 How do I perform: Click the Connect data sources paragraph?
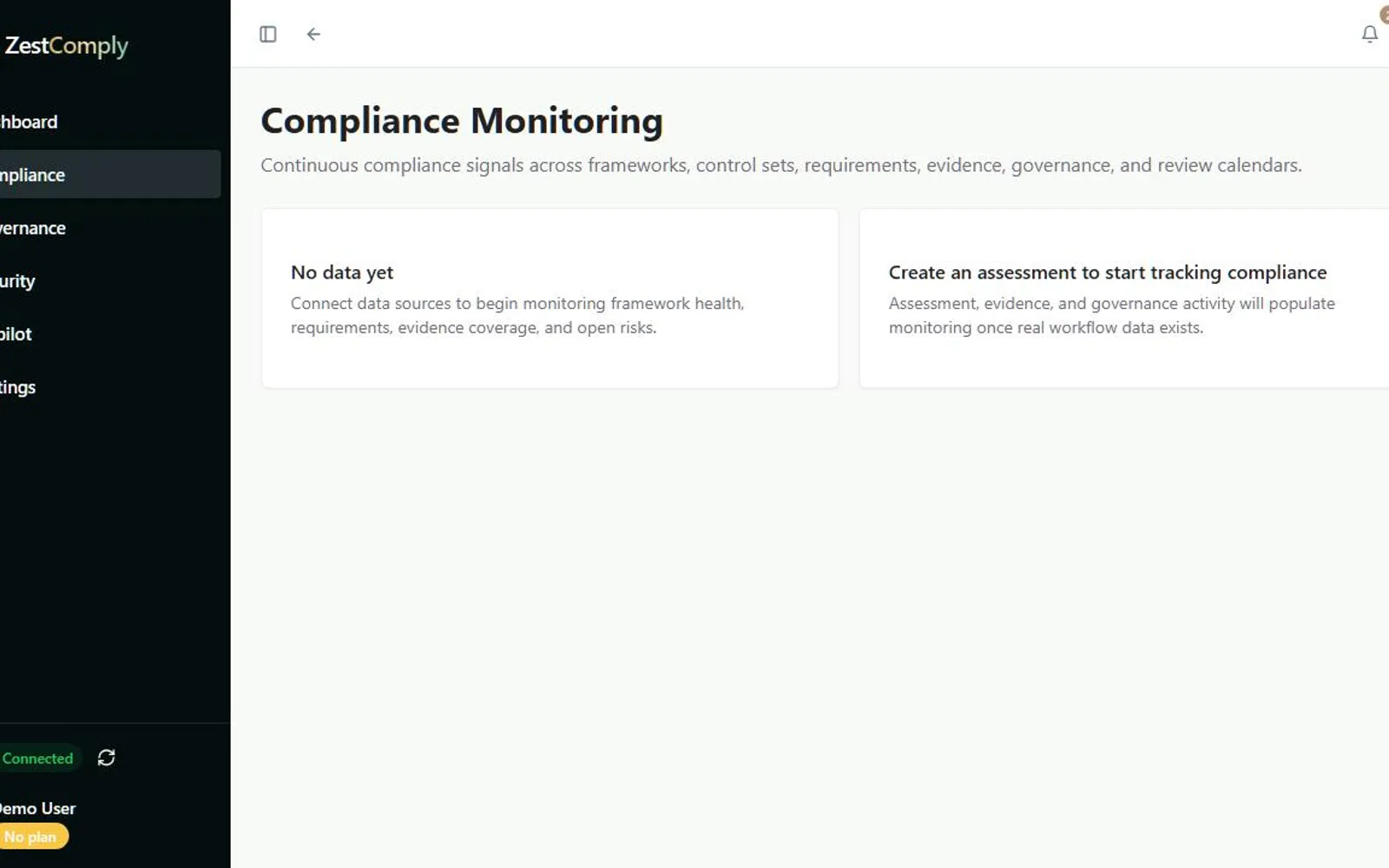coord(517,315)
